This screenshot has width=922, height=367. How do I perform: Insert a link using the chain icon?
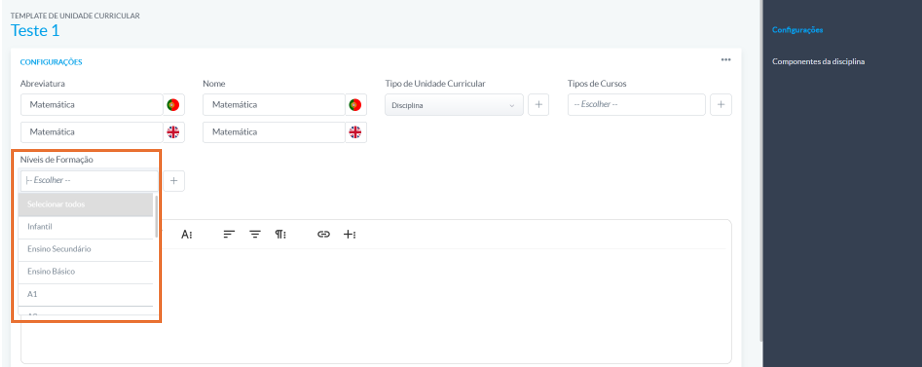(x=323, y=235)
